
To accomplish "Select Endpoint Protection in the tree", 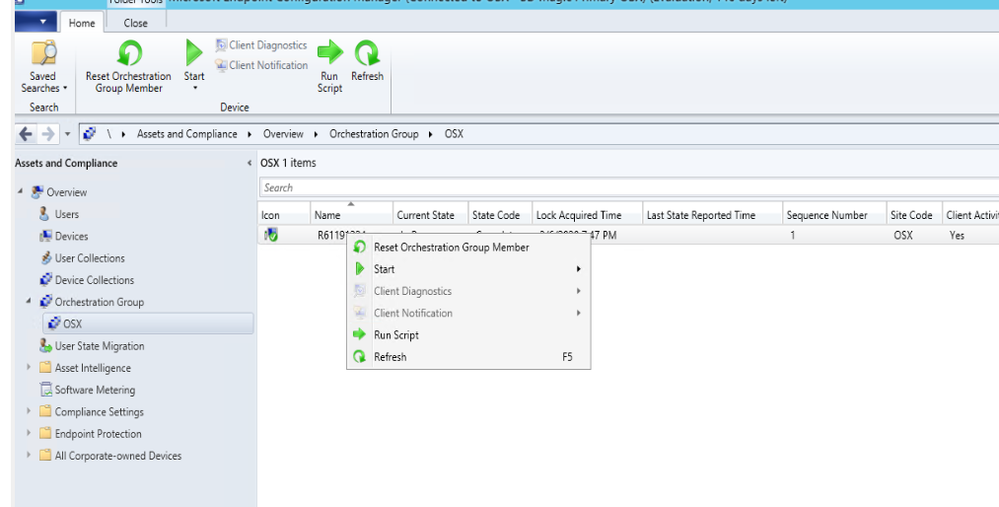I will (x=98, y=434).
